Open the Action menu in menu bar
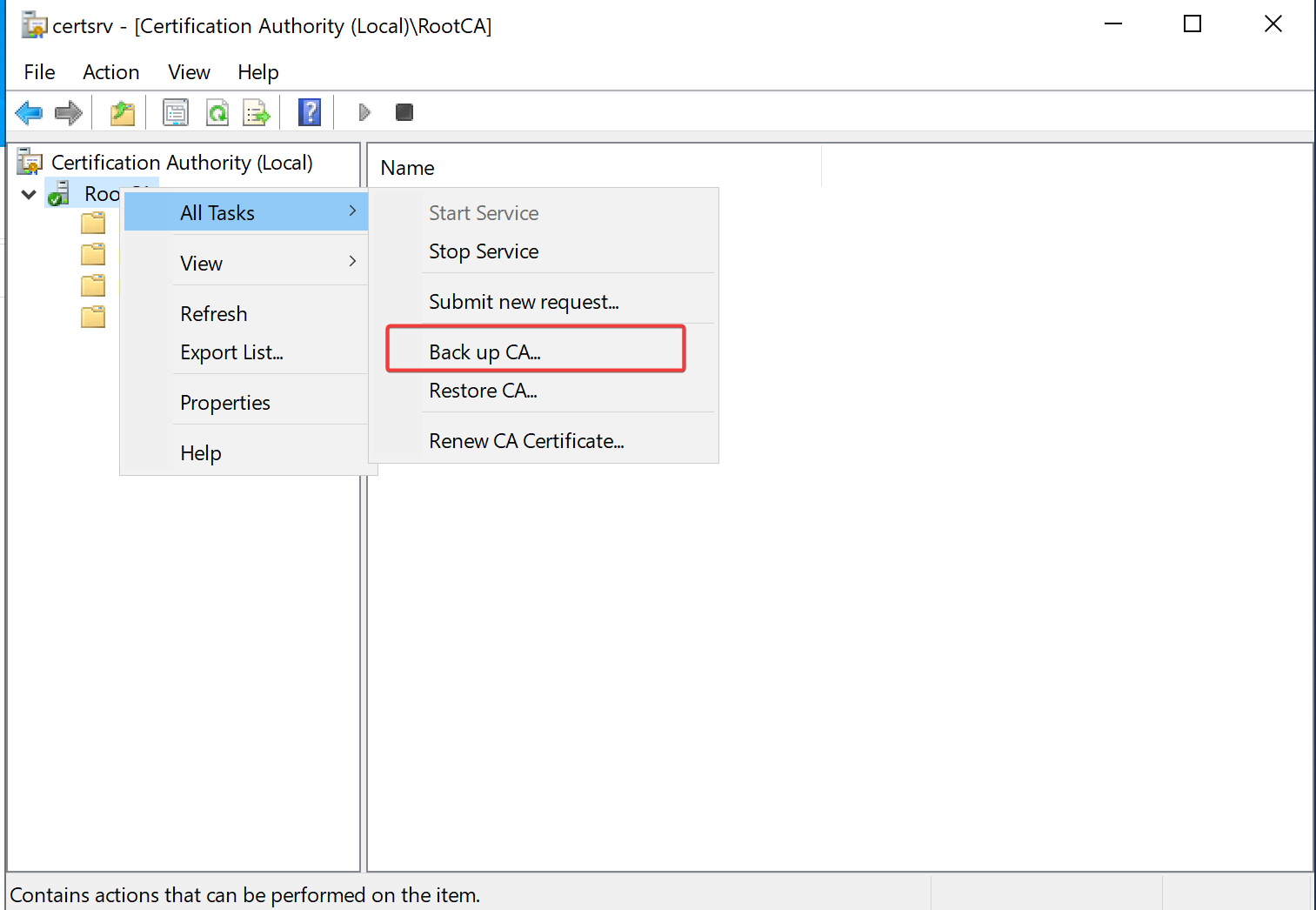Screen dimensions: 1316x910 tap(110, 72)
